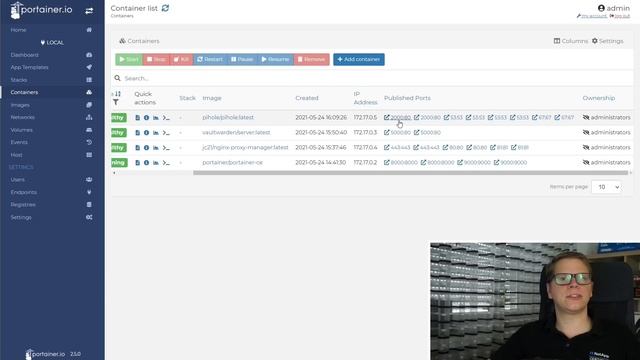
Task: Open inspect icon for nginx-proxy-manager container
Action: 147,148
